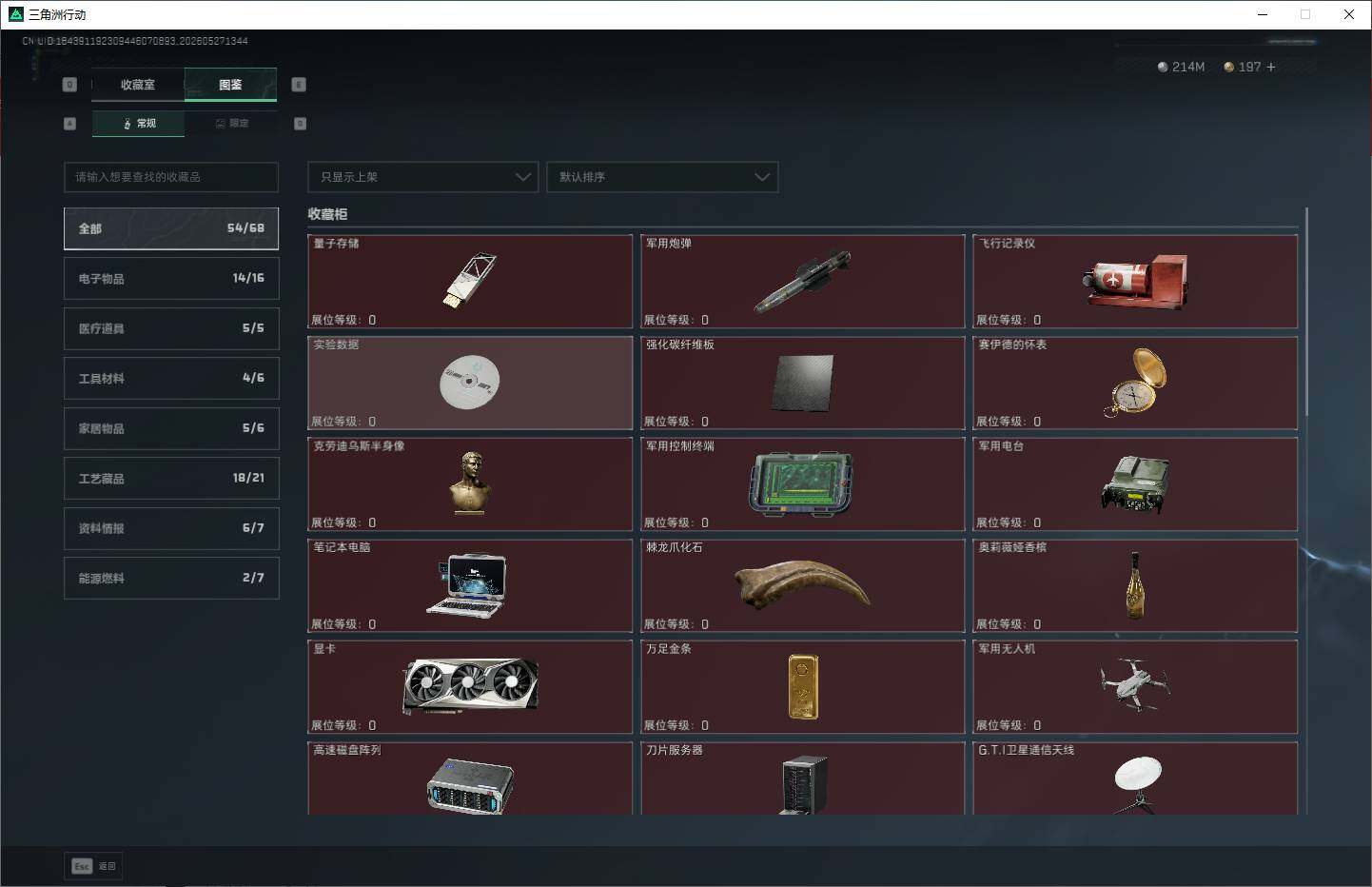The image size is (1372, 887).
Task: Click the D key hint right of 限定
Action: (300, 124)
